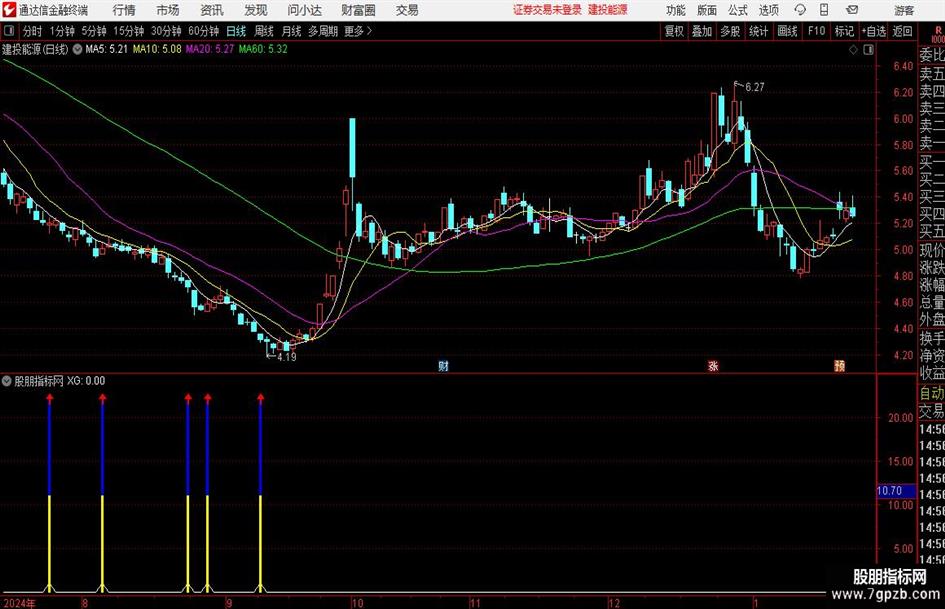Open the messages envelope icon
The height and width of the screenshot is (609, 945).
[x=852, y=10]
